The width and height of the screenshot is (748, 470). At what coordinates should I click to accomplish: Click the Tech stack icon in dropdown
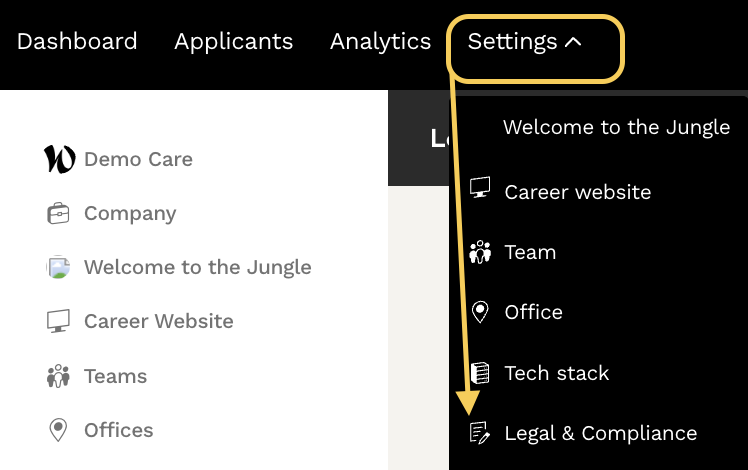point(480,373)
